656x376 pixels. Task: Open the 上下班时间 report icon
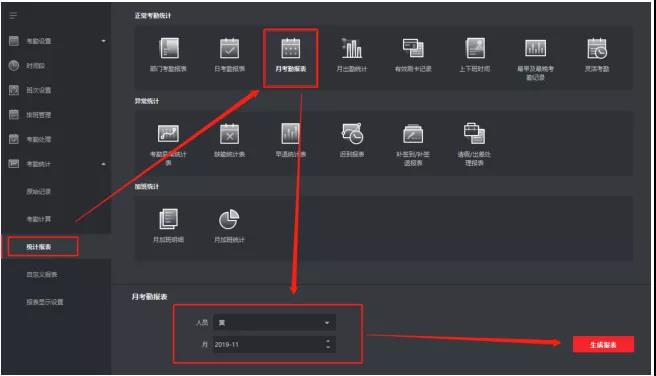(x=474, y=49)
